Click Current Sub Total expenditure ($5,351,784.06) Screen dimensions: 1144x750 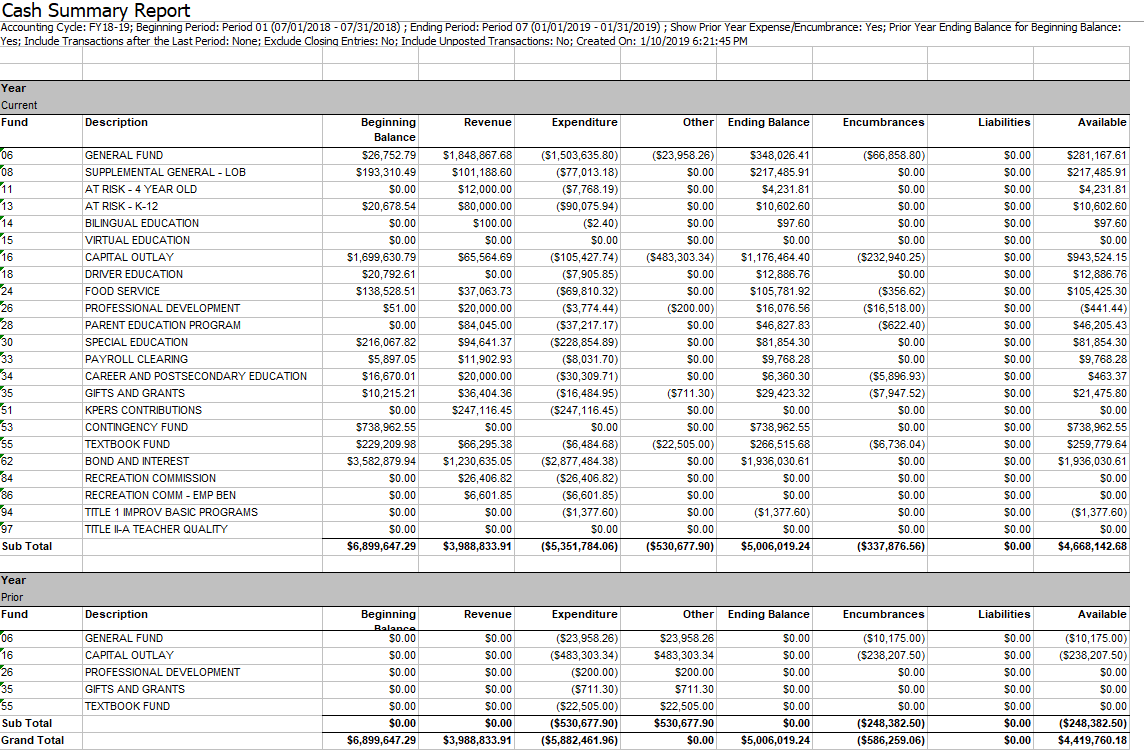tap(579, 546)
